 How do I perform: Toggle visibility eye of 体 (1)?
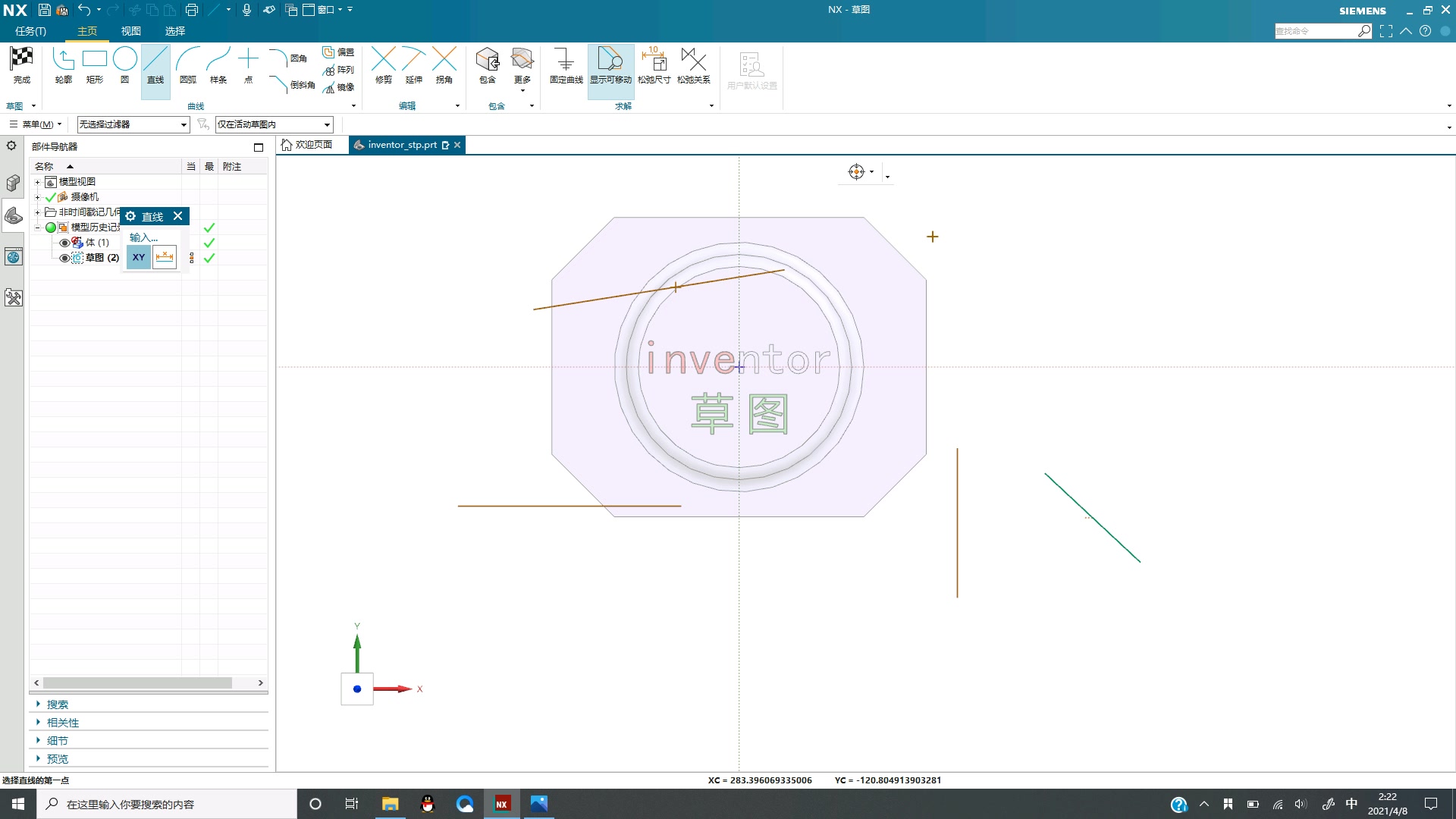64,243
